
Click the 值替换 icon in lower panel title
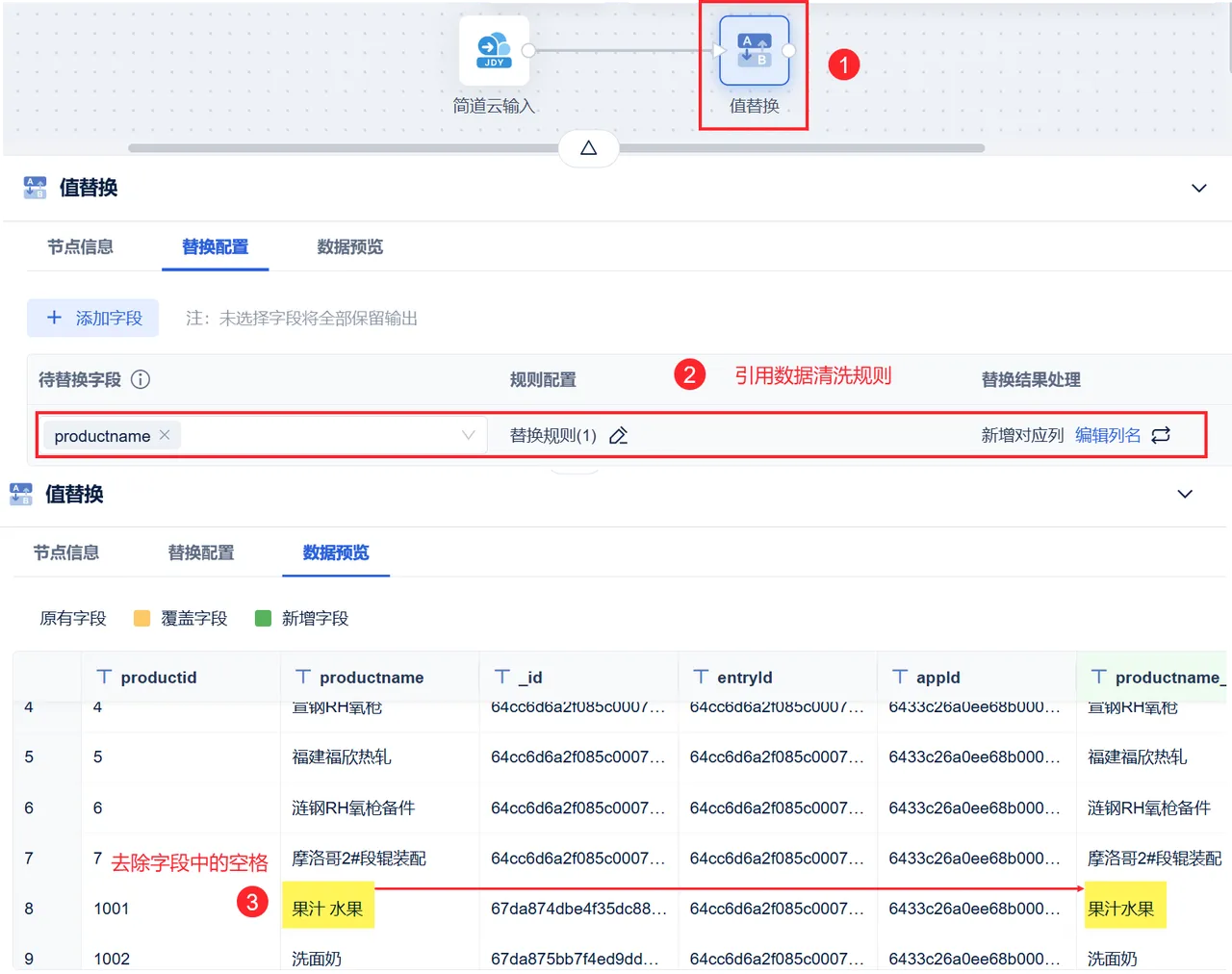[20, 494]
